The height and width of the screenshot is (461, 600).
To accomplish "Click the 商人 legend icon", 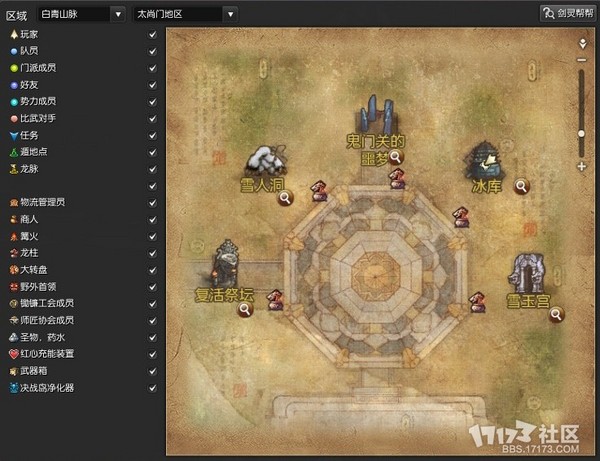I will point(14,220).
